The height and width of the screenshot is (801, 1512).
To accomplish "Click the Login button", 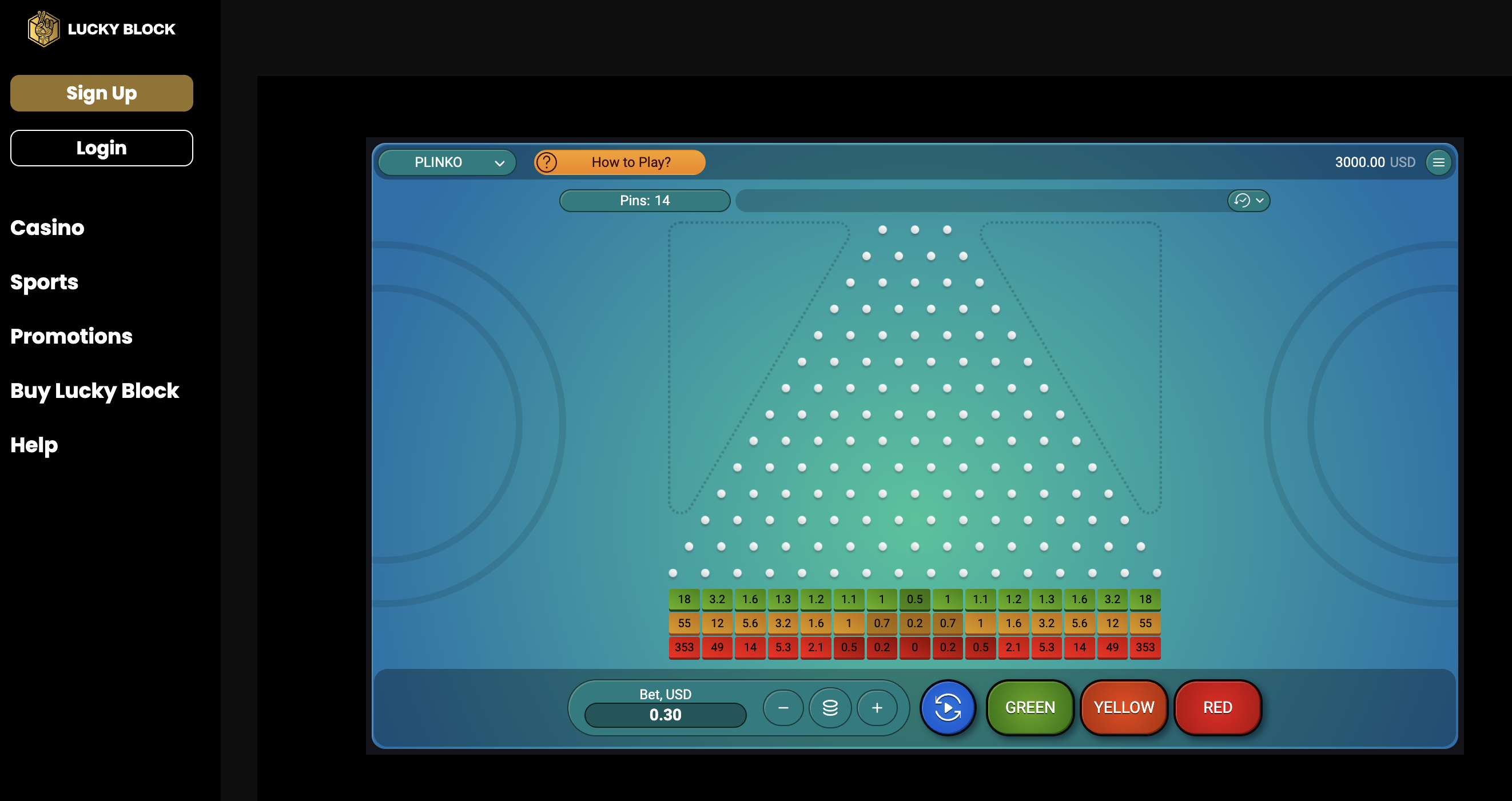I will [x=101, y=148].
